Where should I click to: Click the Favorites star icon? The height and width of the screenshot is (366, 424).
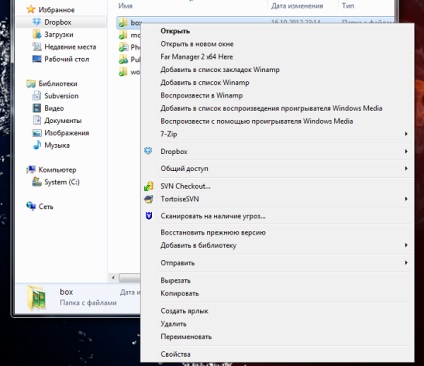pos(31,9)
